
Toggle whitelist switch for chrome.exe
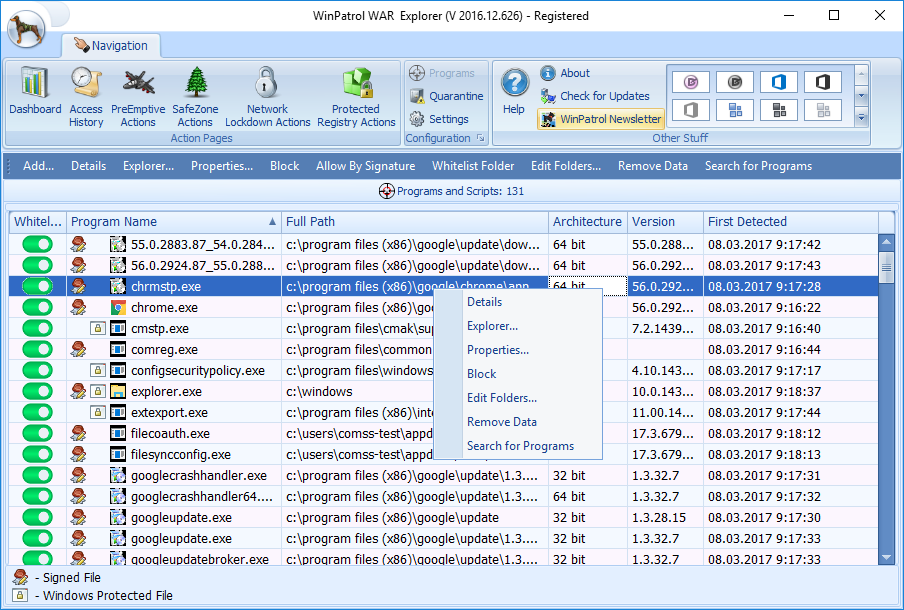(37, 308)
